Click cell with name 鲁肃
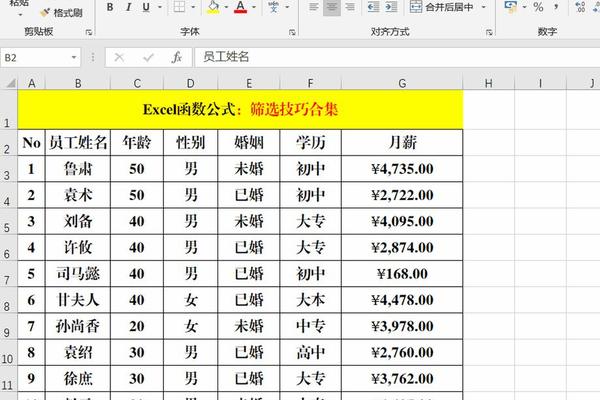The image size is (600, 400). click(78, 169)
